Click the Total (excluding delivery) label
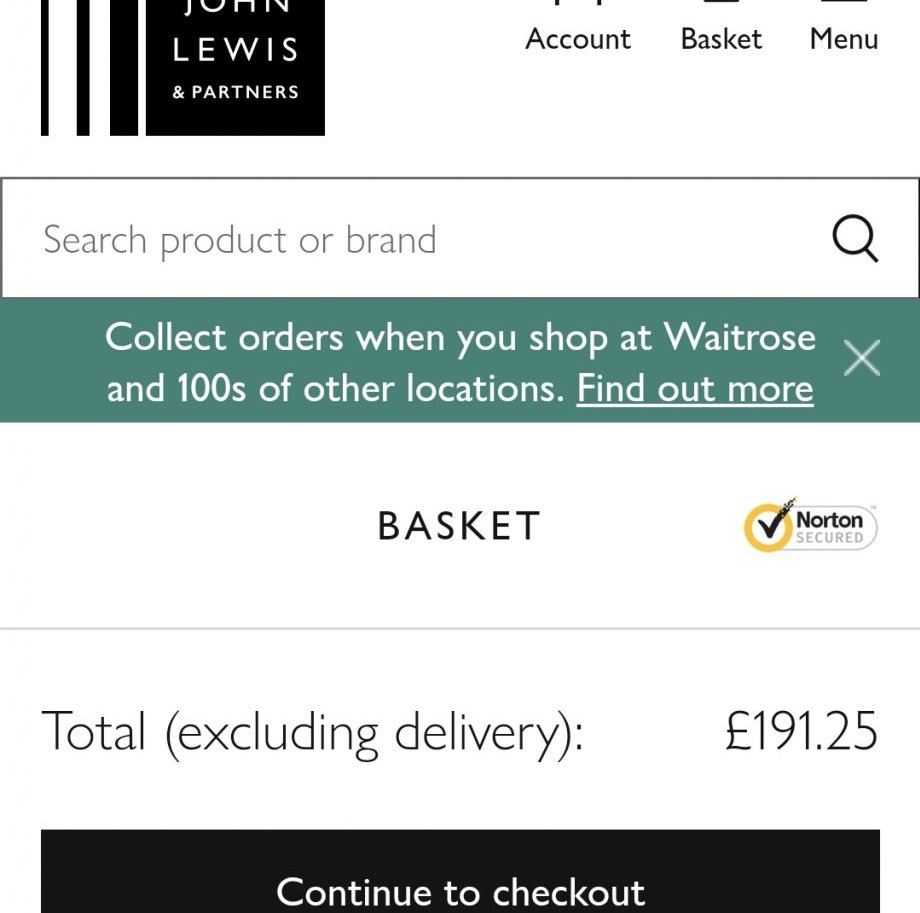 [312, 731]
